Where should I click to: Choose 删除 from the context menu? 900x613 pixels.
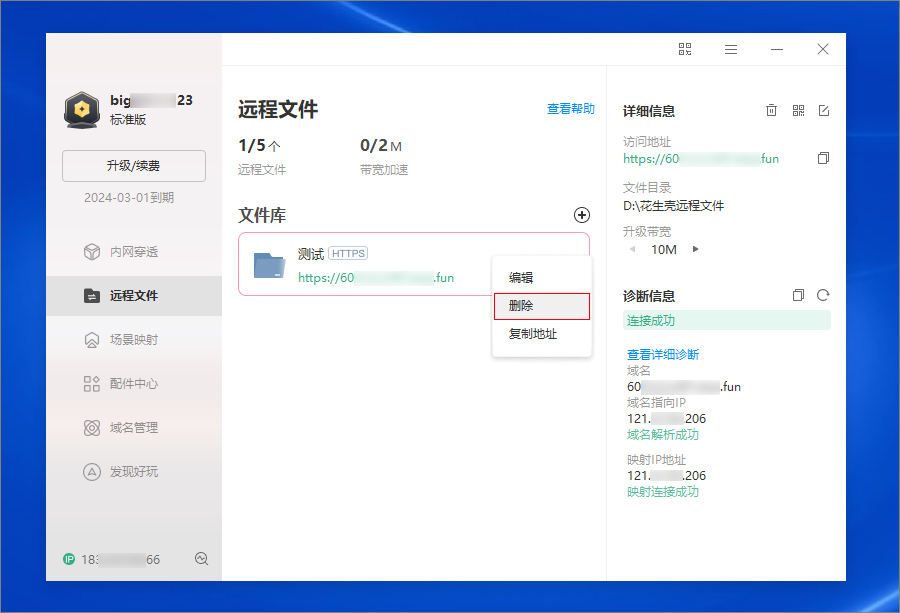[x=541, y=306]
